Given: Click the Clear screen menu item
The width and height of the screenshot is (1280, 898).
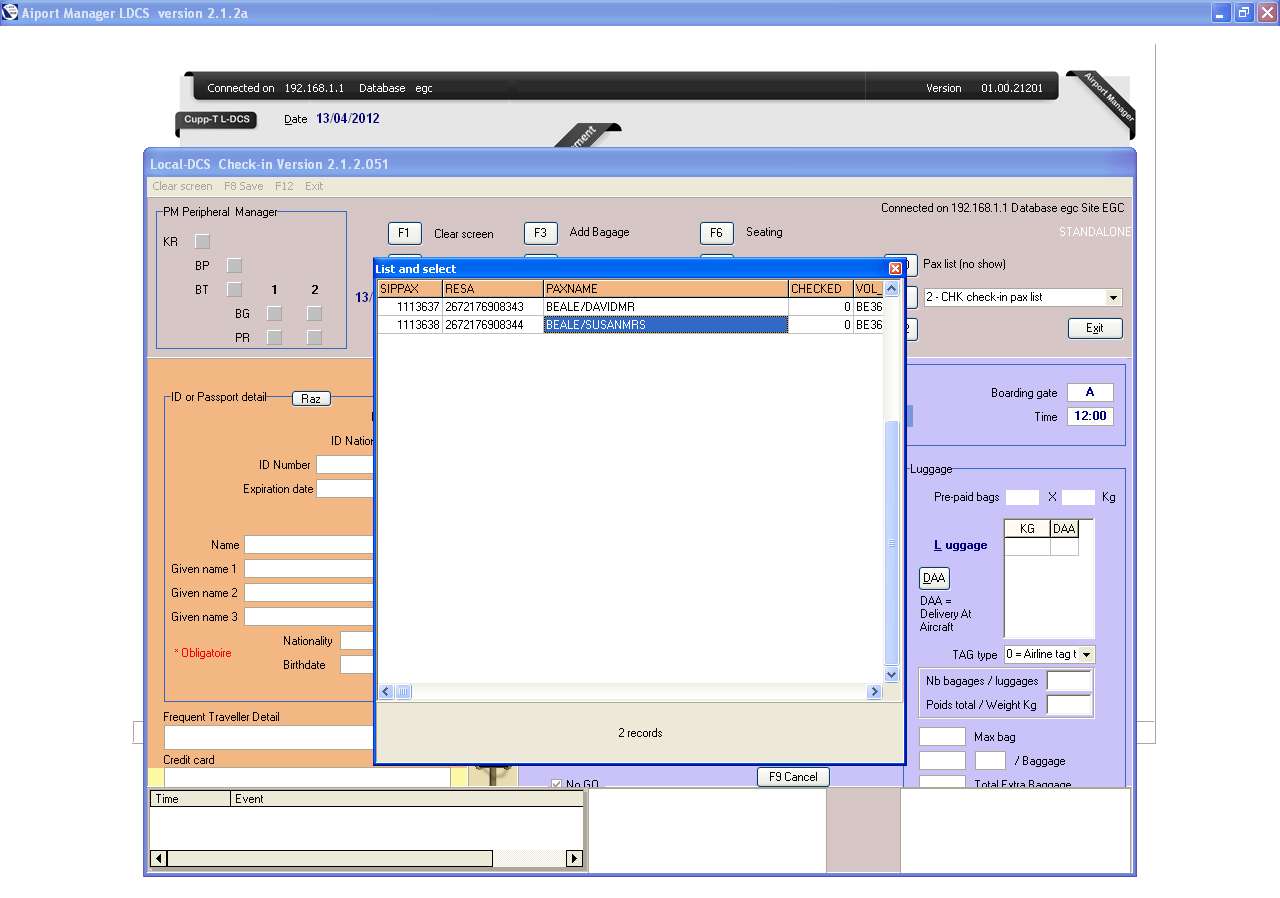Looking at the screenshot, I should coord(182,186).
